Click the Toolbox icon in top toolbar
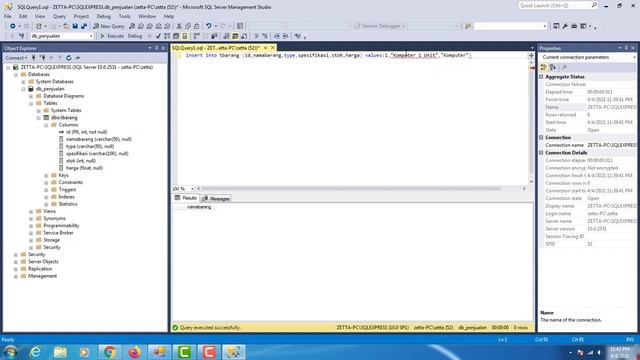The image size is (640, 360). [x=574, y=26]
